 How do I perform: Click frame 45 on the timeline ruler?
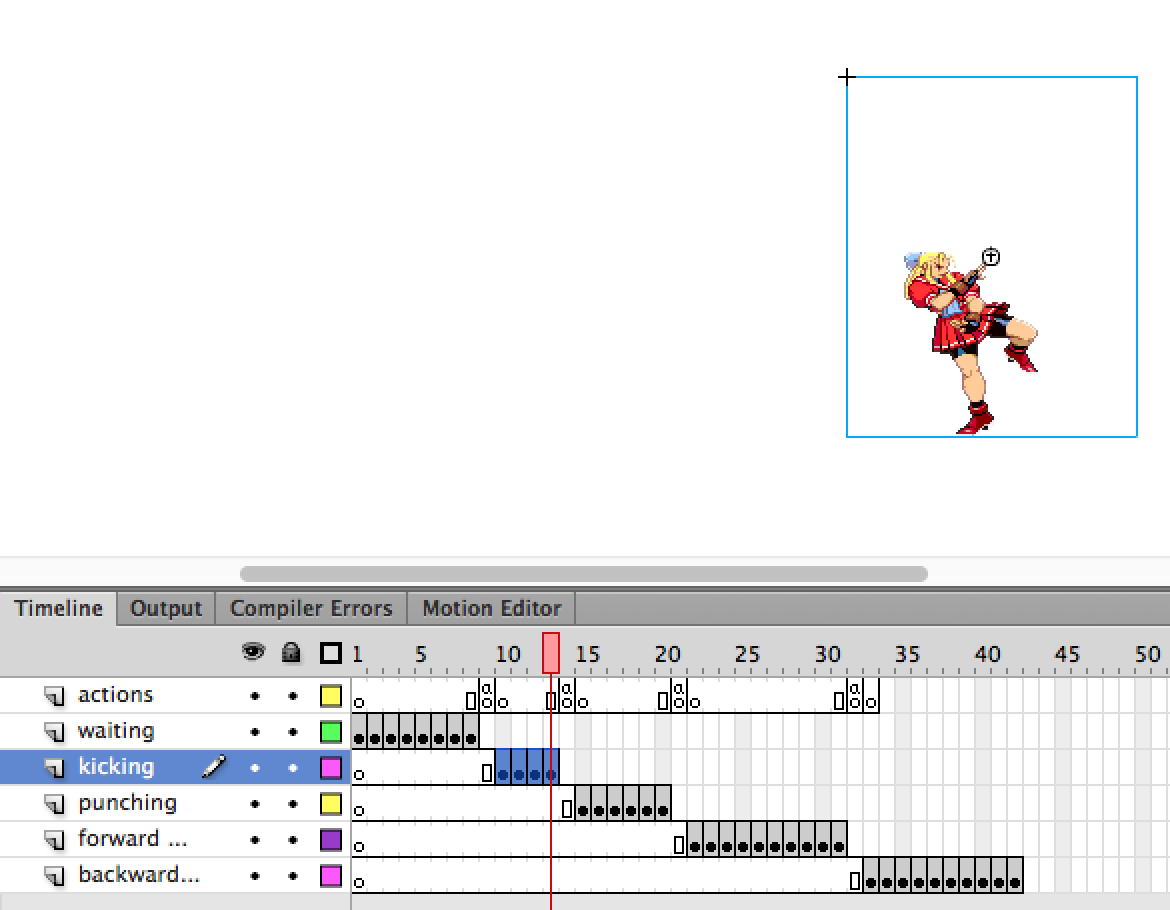click(1067, 654)
